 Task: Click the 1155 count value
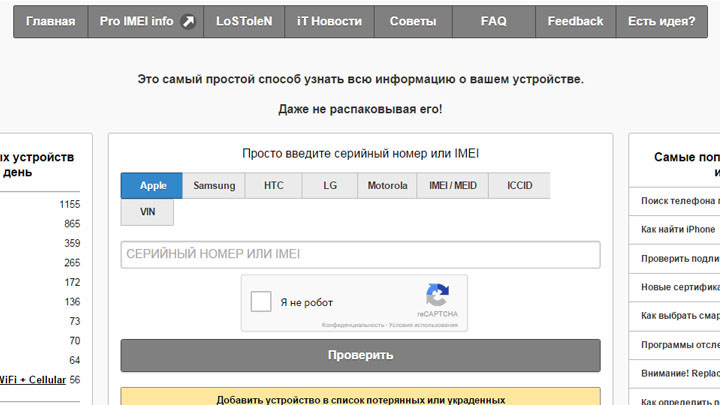[x=70, y=204]
